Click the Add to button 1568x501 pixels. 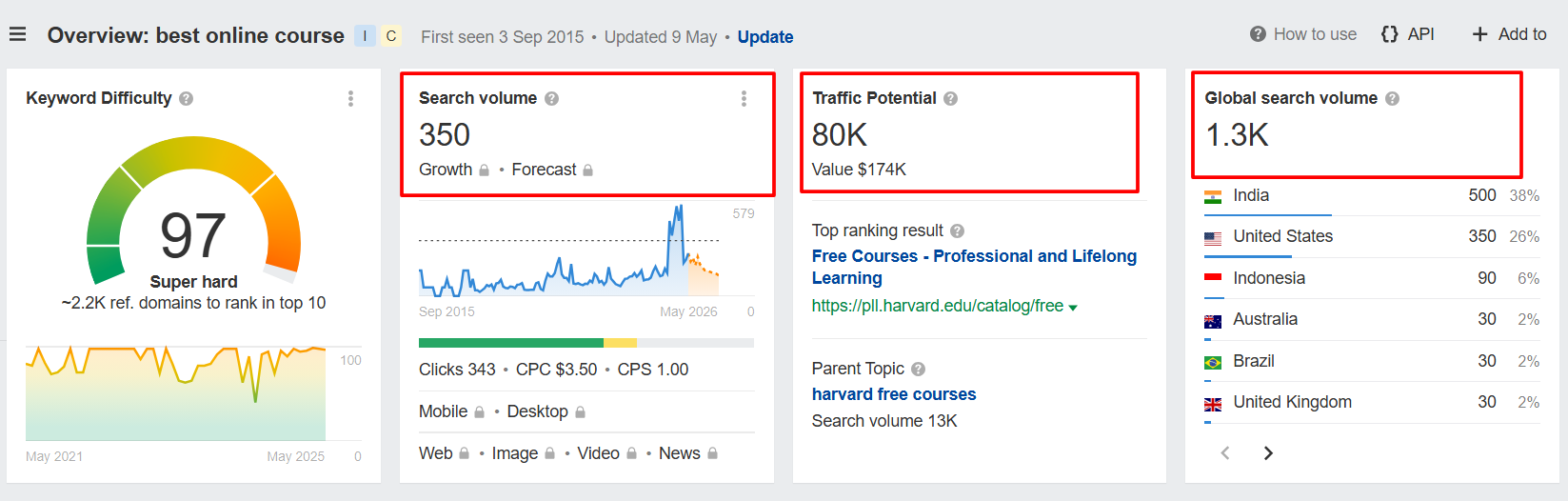point(1509,34)
